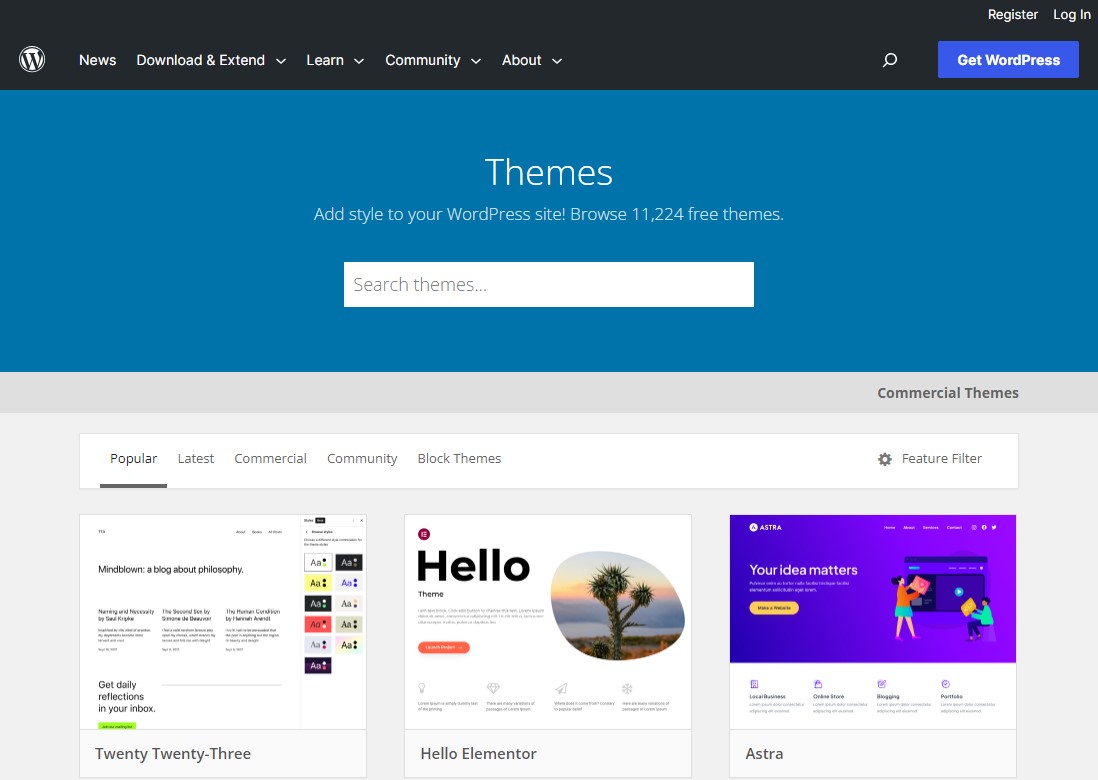Screen dimensions: 1098x780
Task: Open the search magnifier icon in header
Action: point(889,60)
